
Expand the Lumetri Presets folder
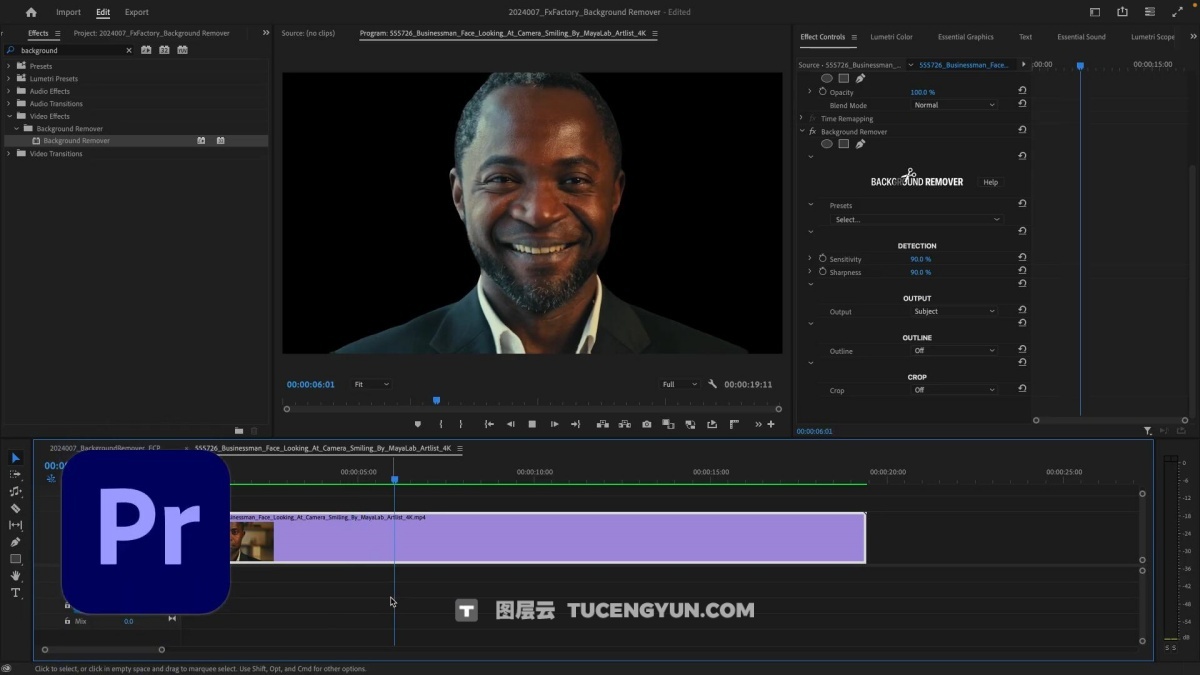click(x=9, y=78)
